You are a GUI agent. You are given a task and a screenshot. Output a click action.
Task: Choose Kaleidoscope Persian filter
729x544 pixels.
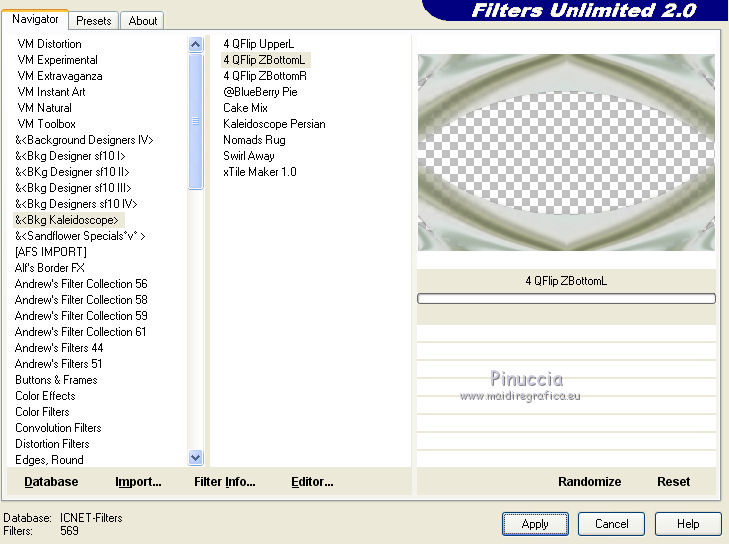click(x=274, y=124)
